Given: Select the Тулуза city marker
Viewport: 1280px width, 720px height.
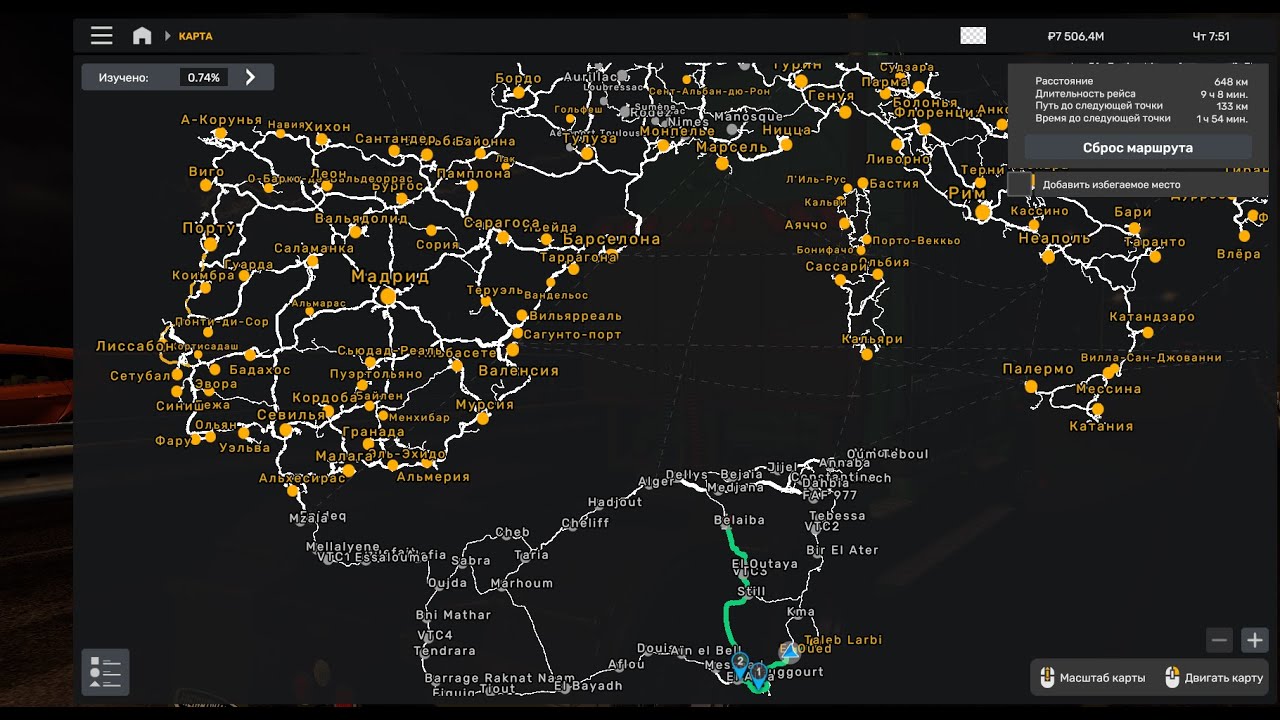Looking at the screenshot, I should pos(585,153).
